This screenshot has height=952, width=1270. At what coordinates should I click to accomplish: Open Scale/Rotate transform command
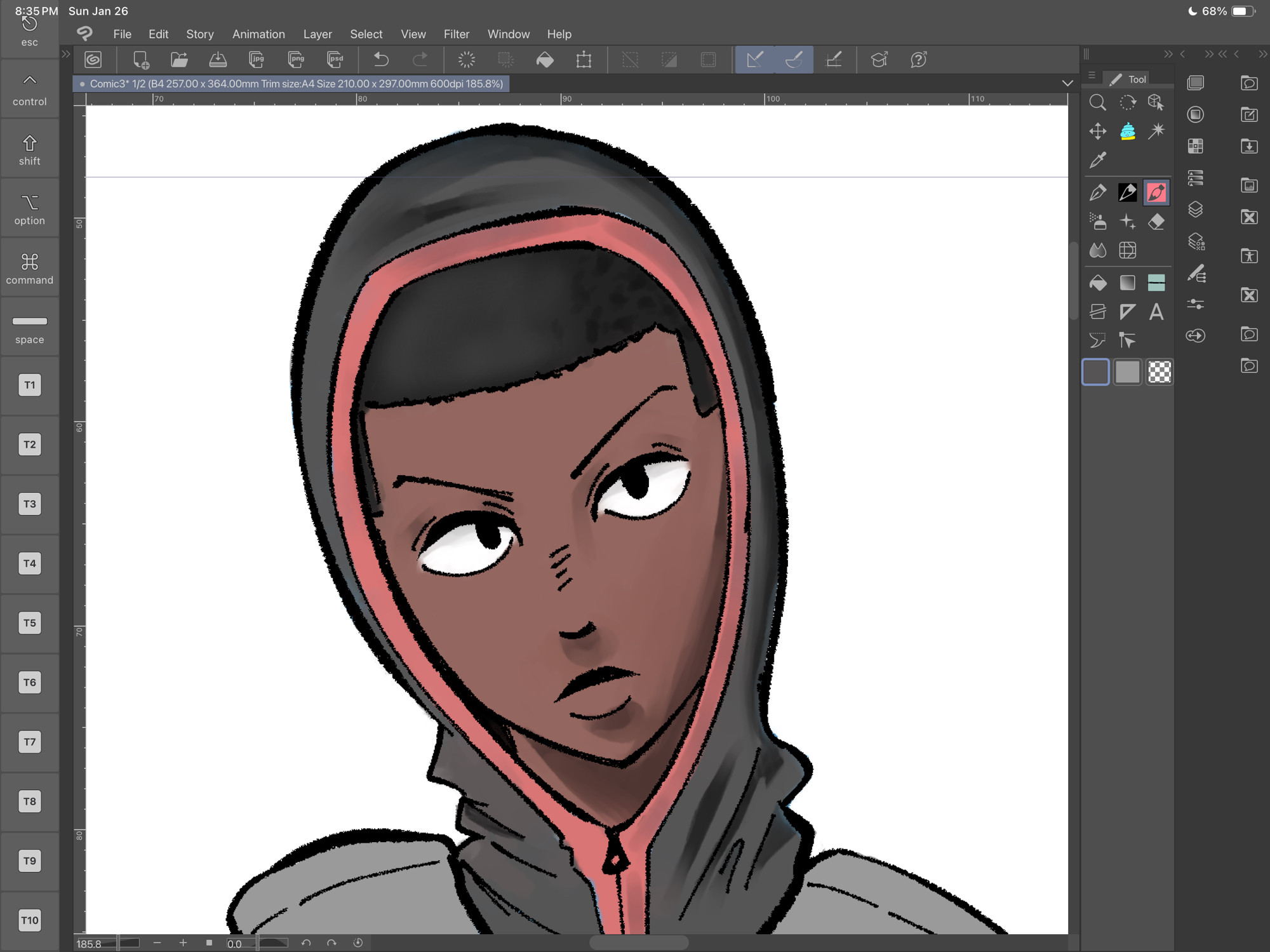[x=584, y=60]
